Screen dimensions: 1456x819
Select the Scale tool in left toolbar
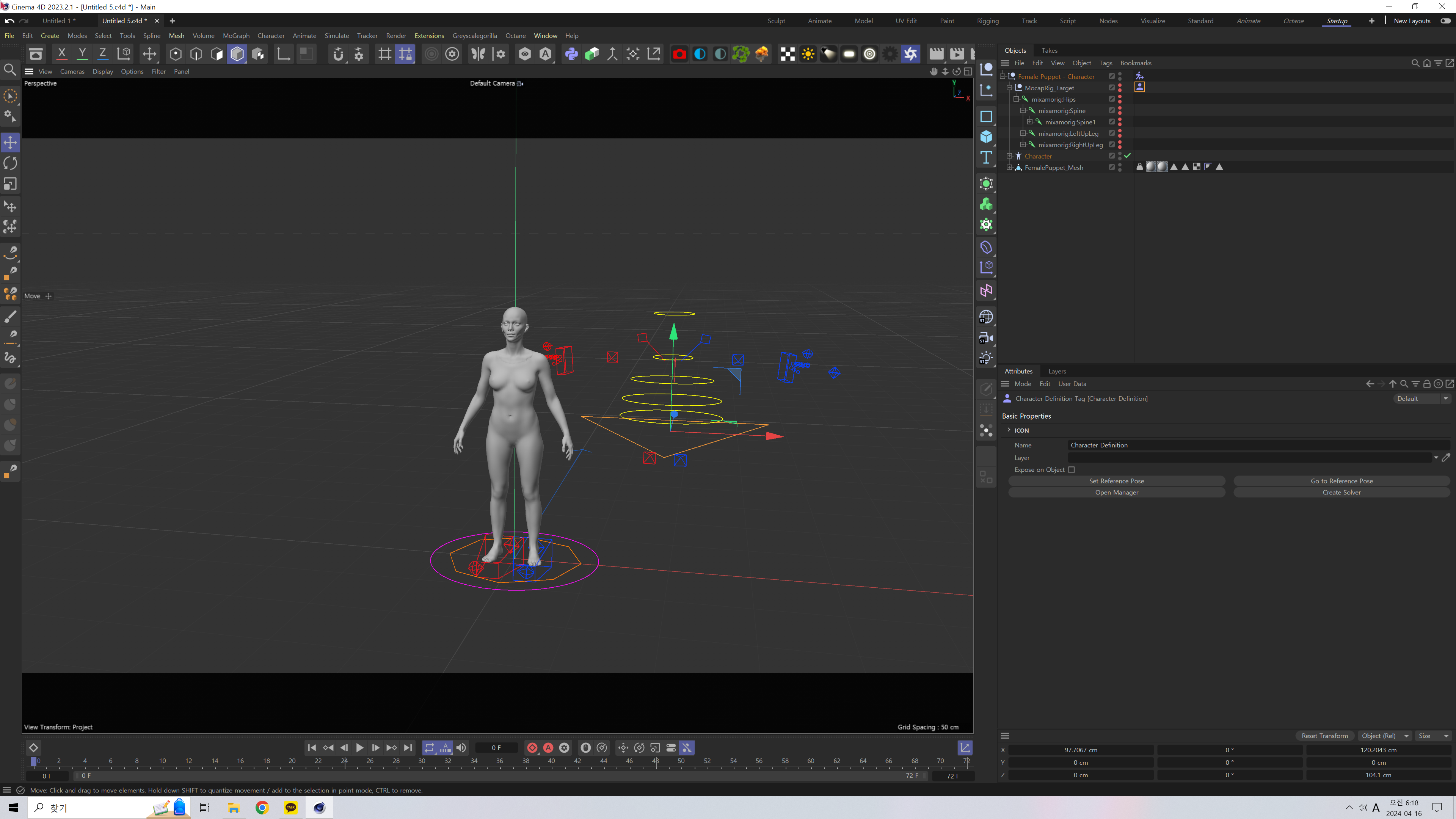pyautogui.click(x=10, y=184)
